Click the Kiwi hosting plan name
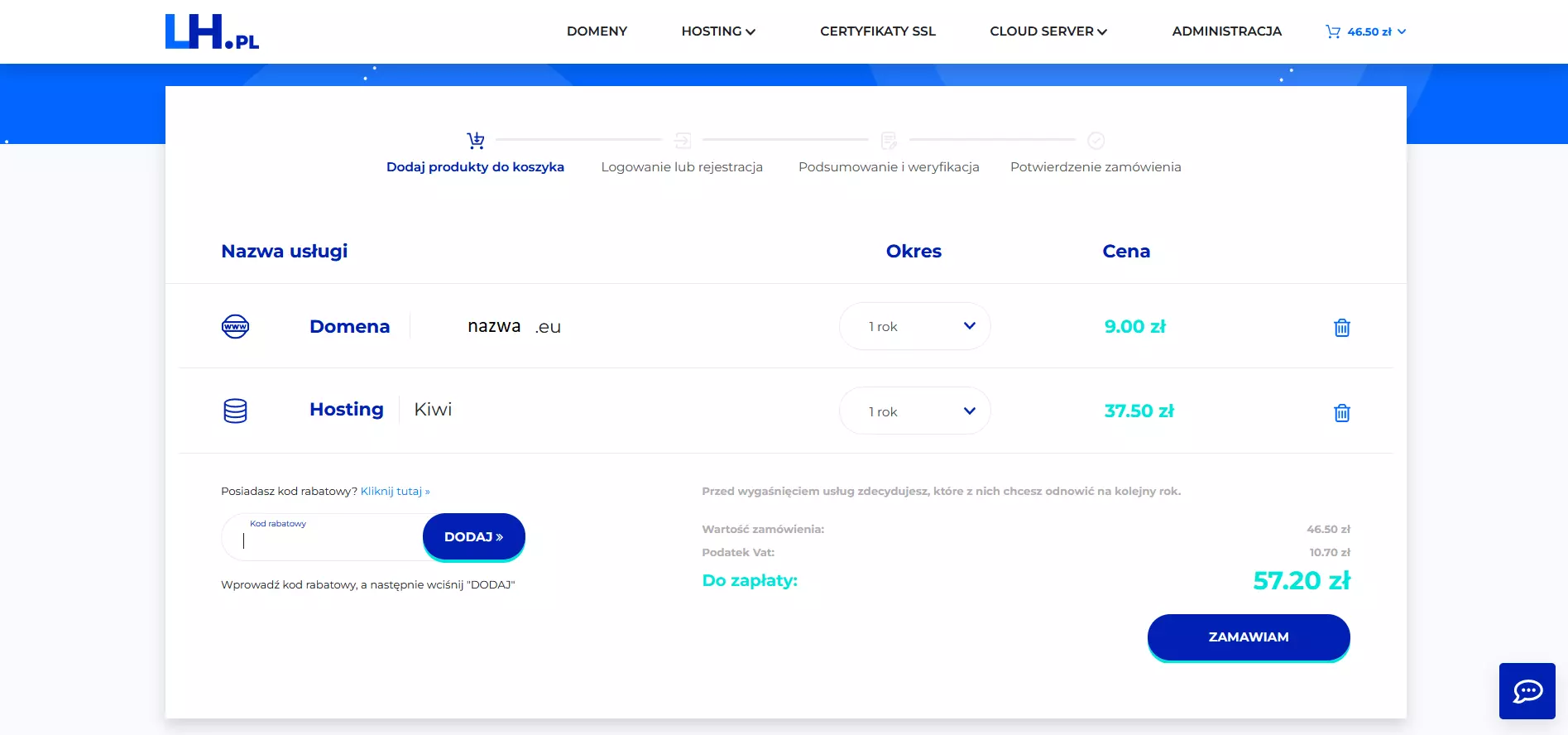The width and height of the screenshot is (1568, 735). tap(433, 410)
